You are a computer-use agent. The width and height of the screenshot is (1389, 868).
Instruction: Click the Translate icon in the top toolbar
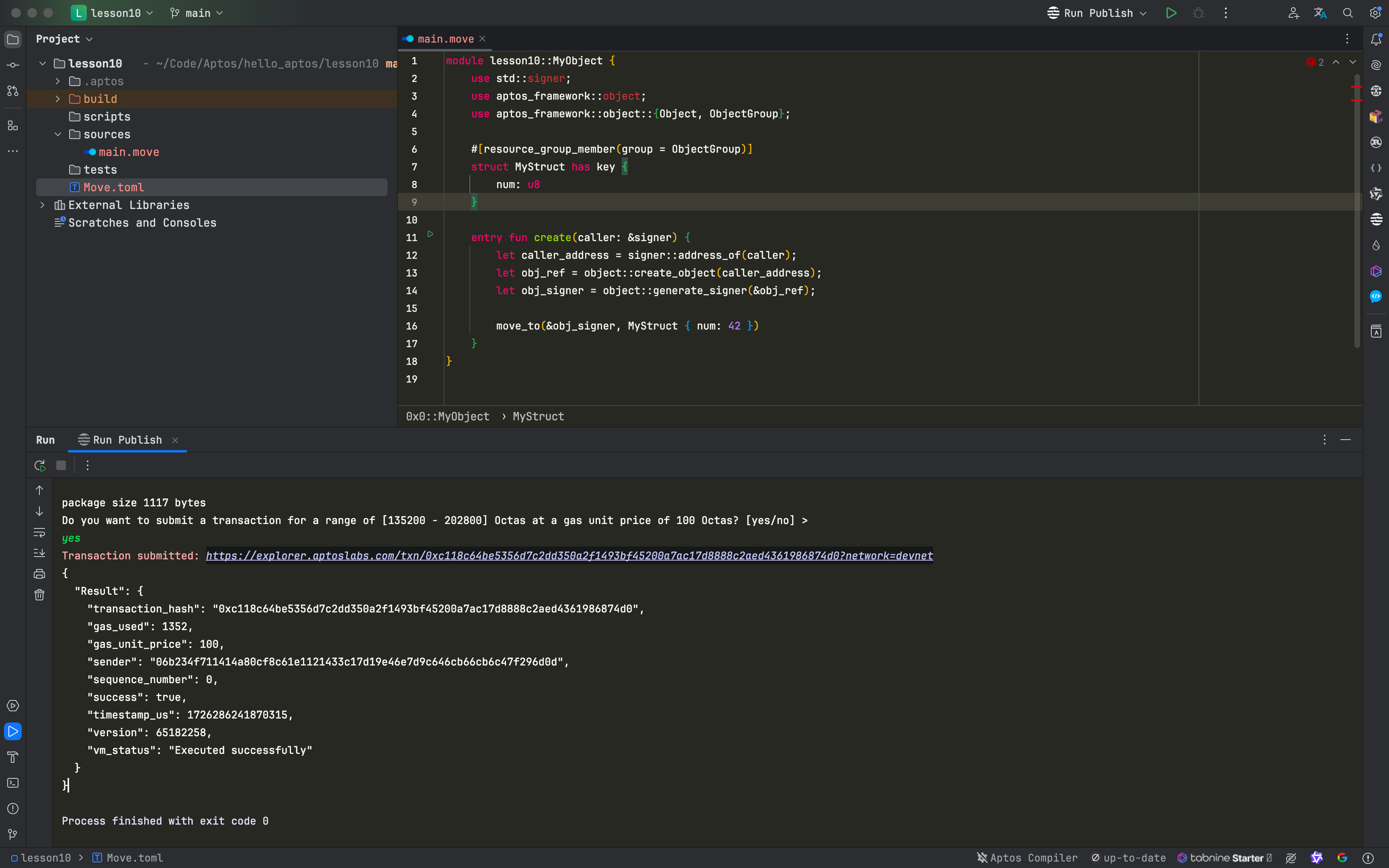pyautogui.click(x=1320, y=12)
